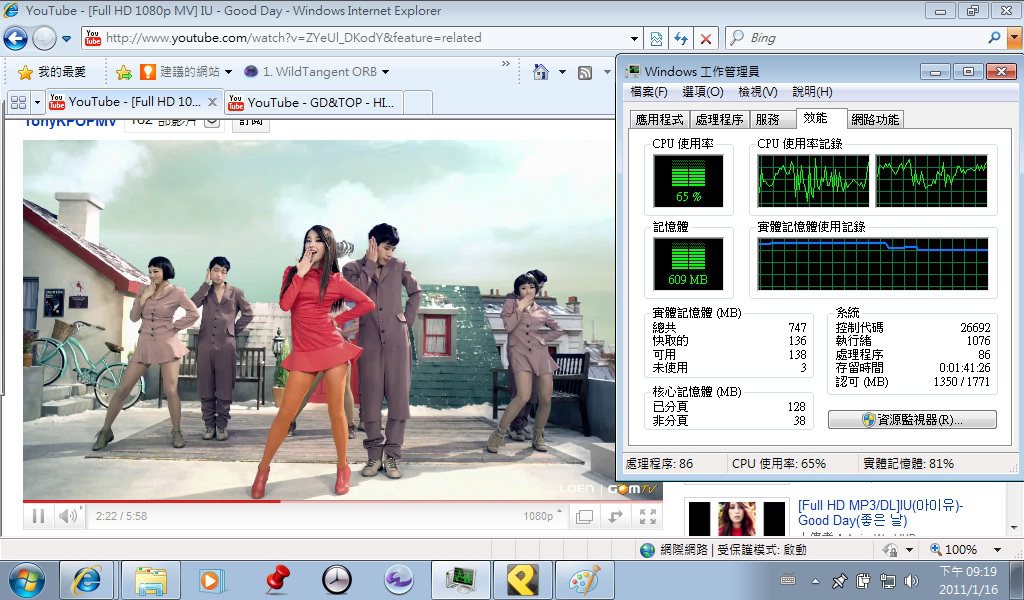Click the video frame to pause
Screen dimensions: 1024x600
(320, 320)
